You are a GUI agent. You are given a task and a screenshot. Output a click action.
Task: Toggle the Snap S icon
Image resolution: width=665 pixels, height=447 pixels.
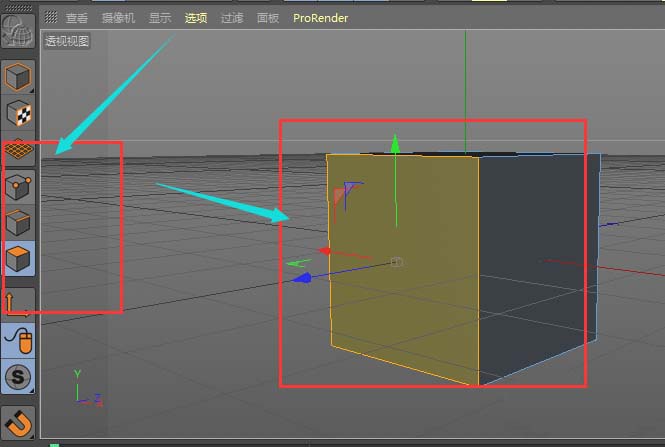click(18, 377)
